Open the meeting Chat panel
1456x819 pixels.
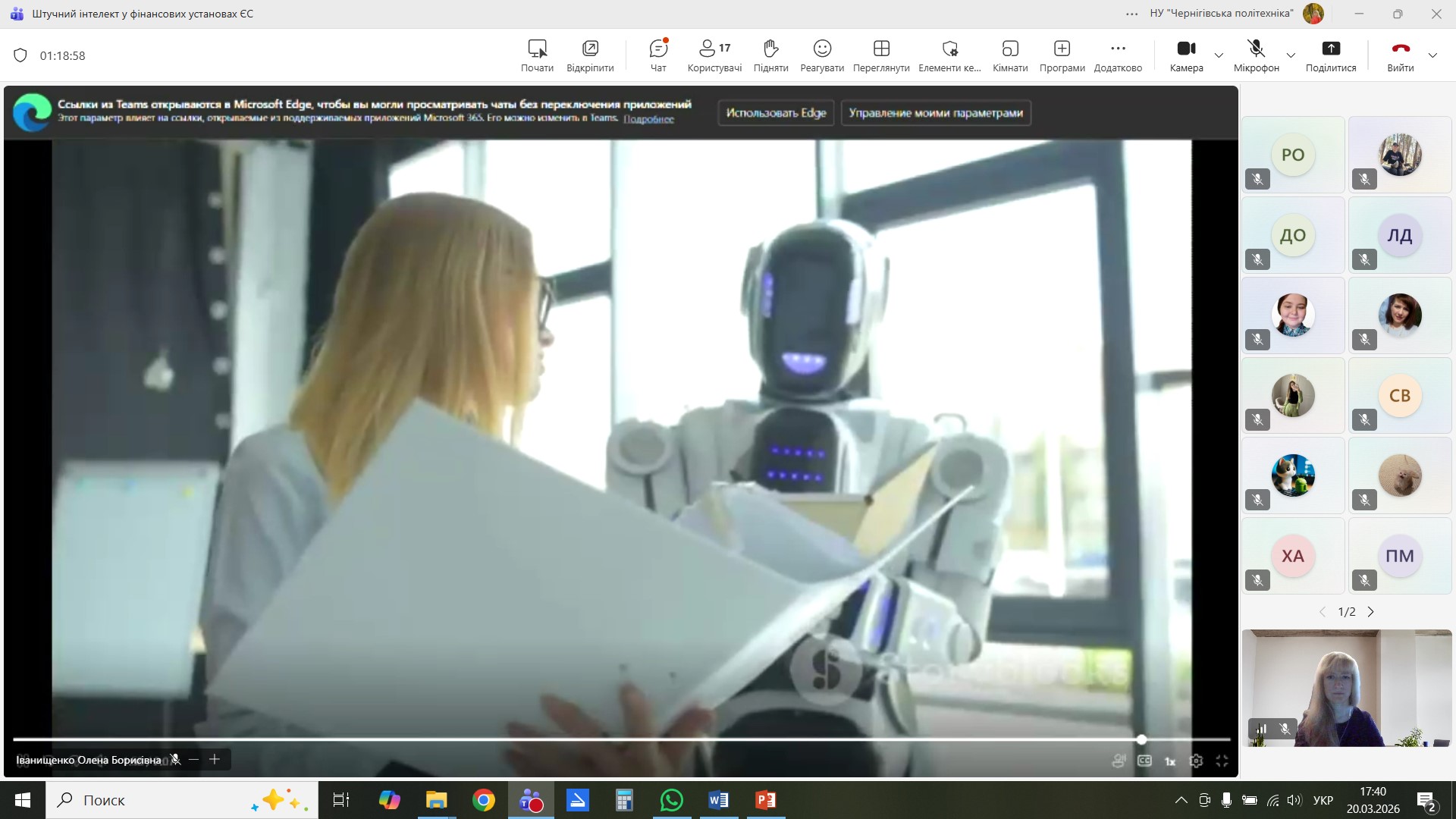point(658,55)
